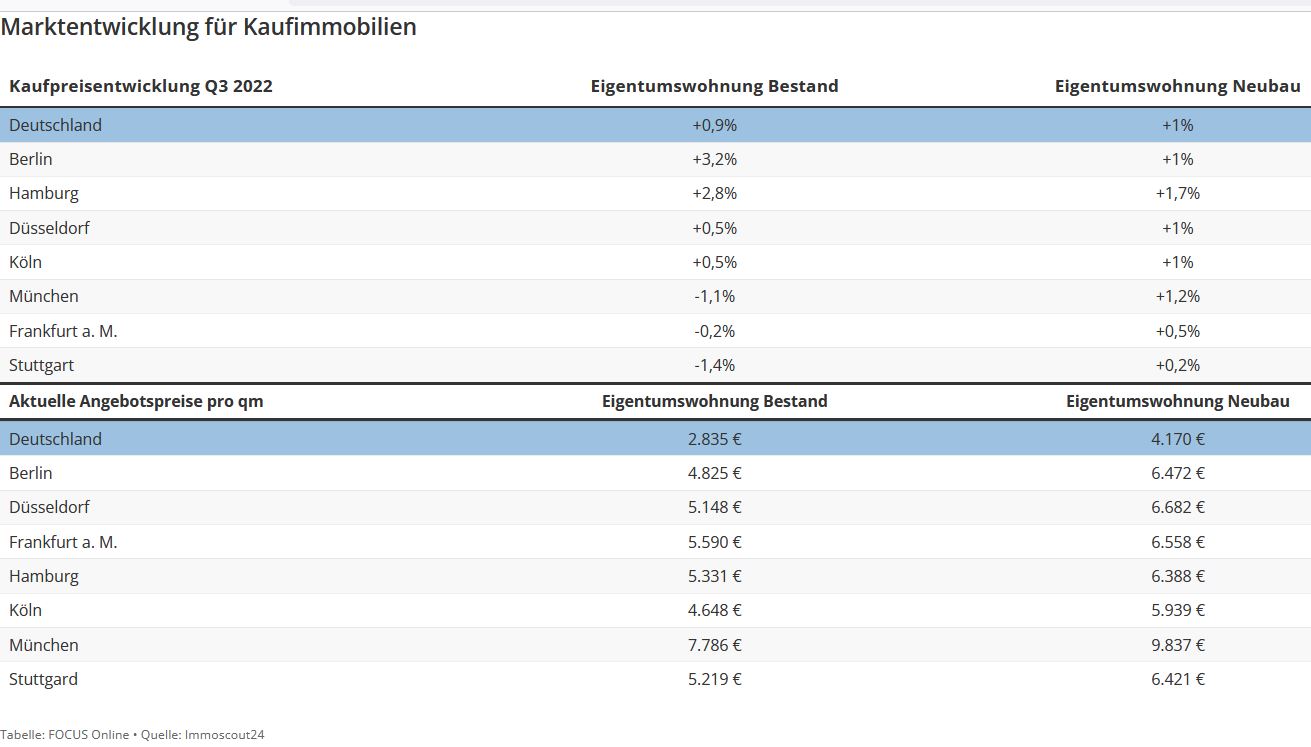1311x747 pixels.
Task: Click München's 7.786 € Bestand price
Action: [714, 645]
